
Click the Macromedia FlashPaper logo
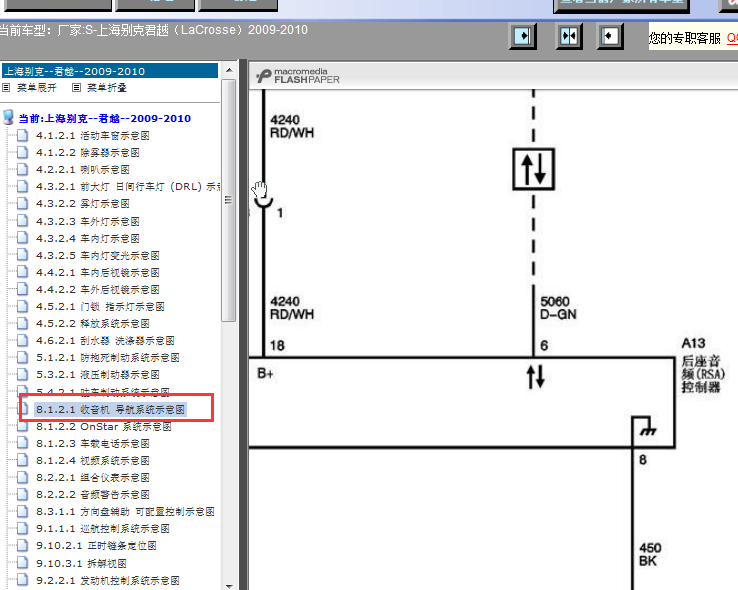click(x=298, y=76)
